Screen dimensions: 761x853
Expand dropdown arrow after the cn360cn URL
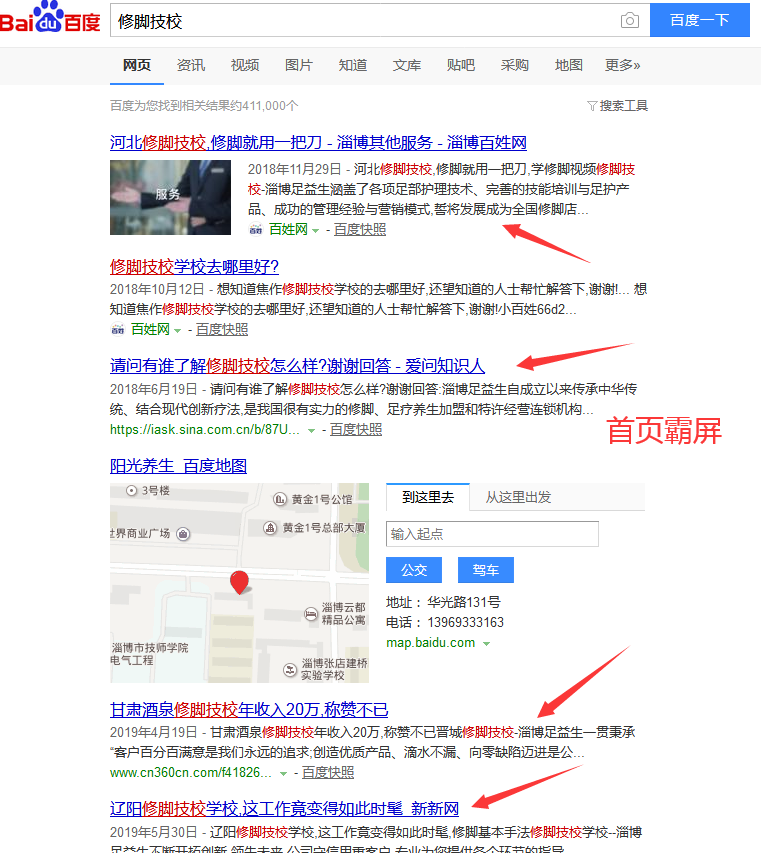[283, 774]
